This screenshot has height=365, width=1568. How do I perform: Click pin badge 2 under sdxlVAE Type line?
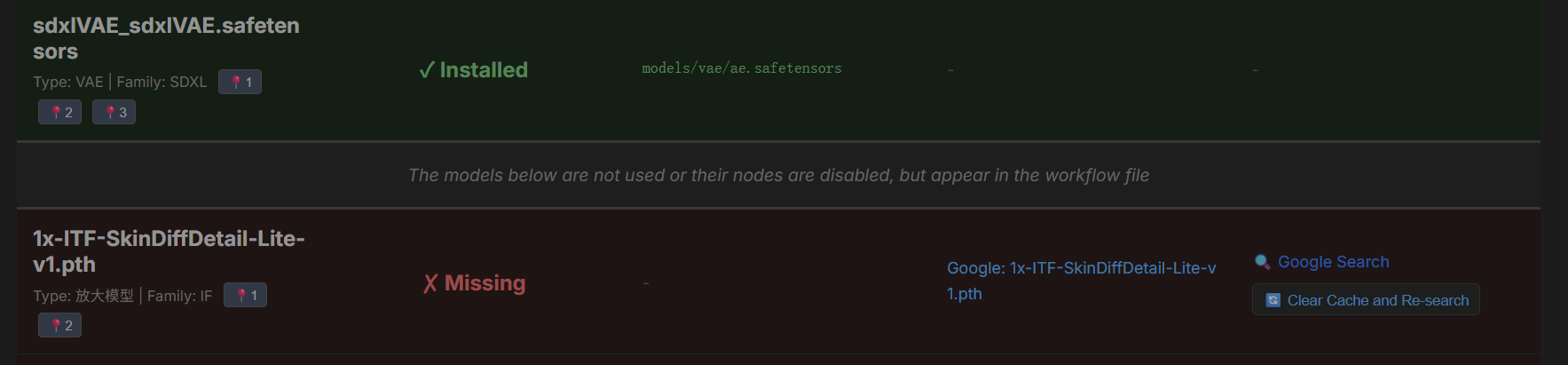click(59, 112)
